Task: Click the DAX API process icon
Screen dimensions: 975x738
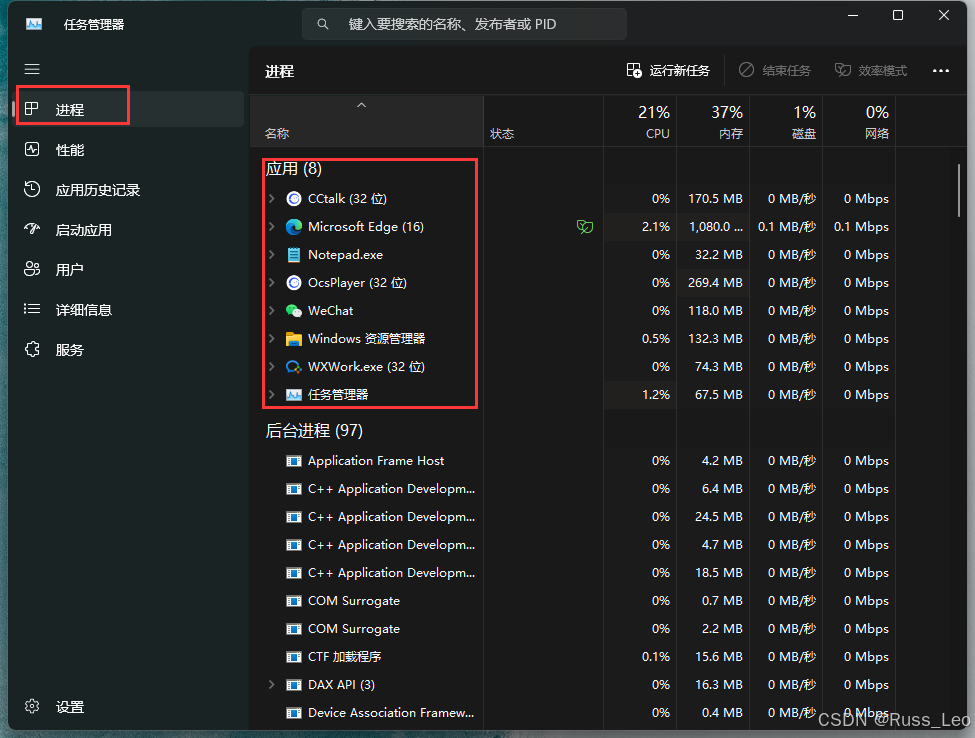Action: tap(293, 685)
